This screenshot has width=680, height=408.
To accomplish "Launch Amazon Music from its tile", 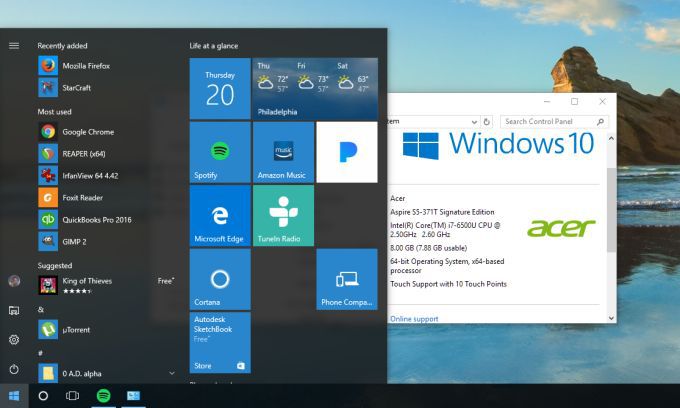I will click(283, 153).
